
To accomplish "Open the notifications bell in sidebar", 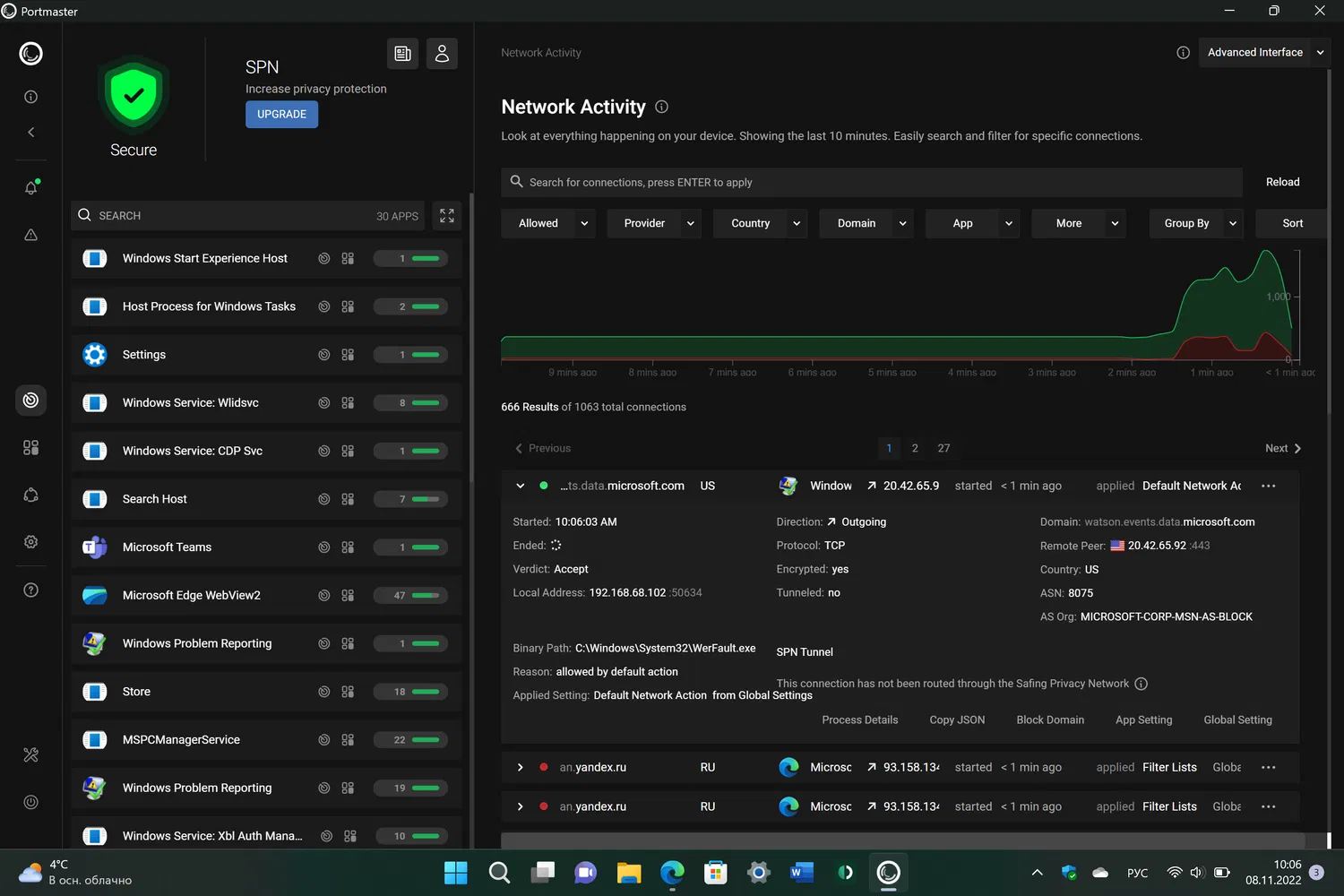I will tap(30, 188).
